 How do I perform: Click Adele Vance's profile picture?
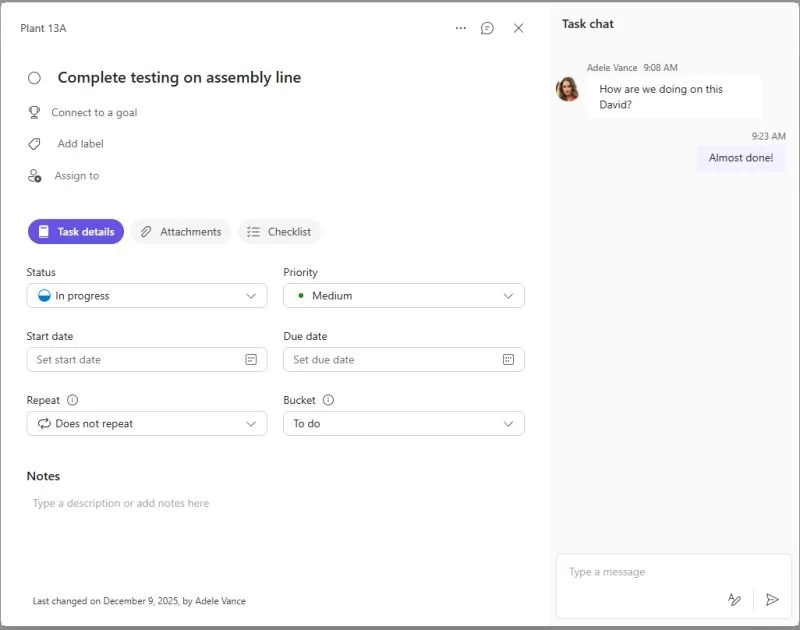point(568,90)
